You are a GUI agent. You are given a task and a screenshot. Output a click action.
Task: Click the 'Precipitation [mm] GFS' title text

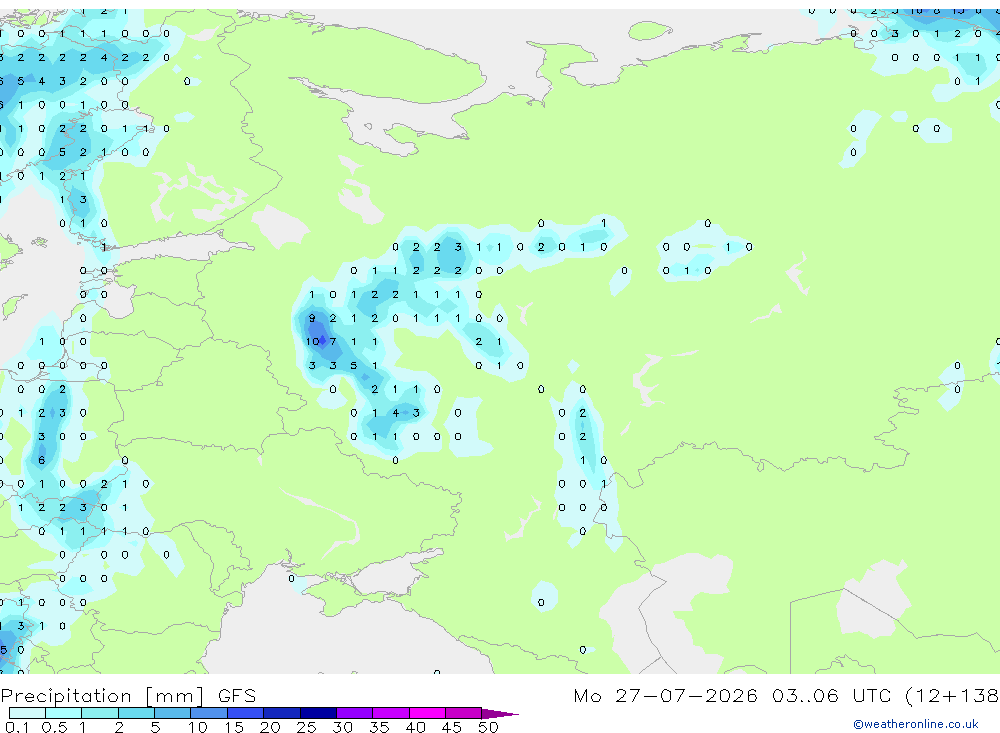(128, 695)
